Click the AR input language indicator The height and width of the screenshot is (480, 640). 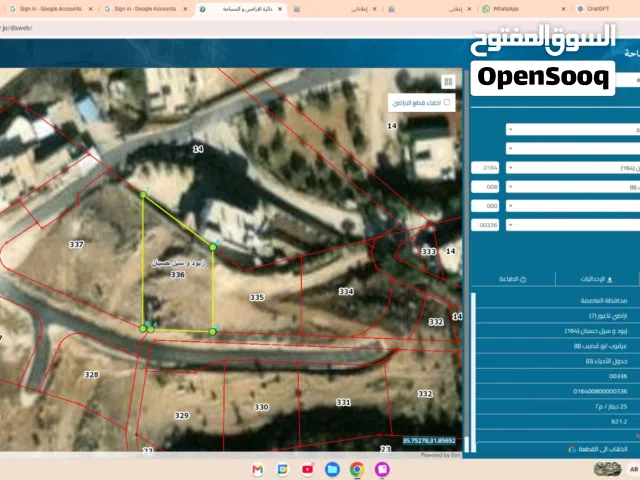click(x=634, y=469)
